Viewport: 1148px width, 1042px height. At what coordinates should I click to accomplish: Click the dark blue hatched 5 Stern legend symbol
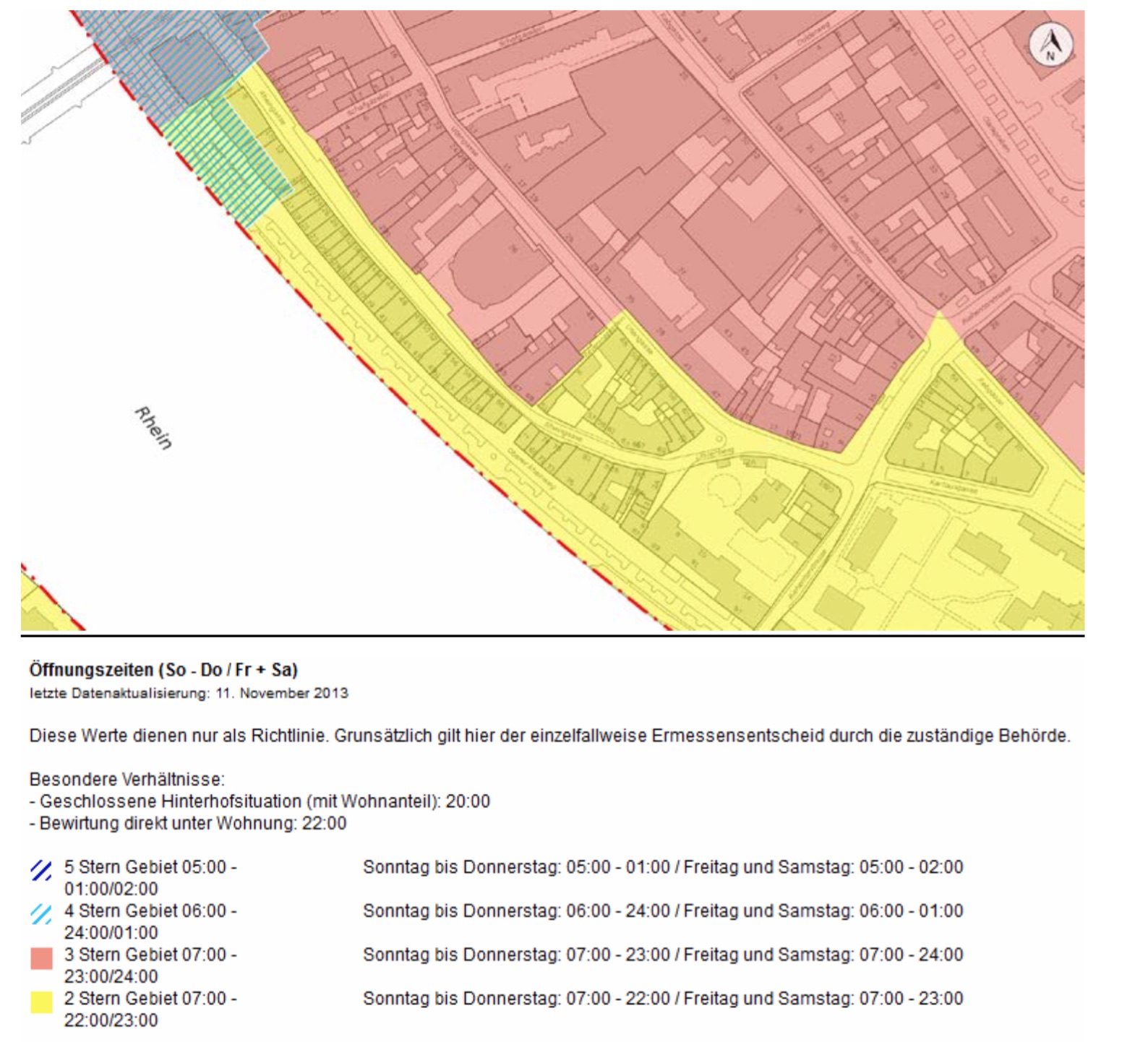41,871
